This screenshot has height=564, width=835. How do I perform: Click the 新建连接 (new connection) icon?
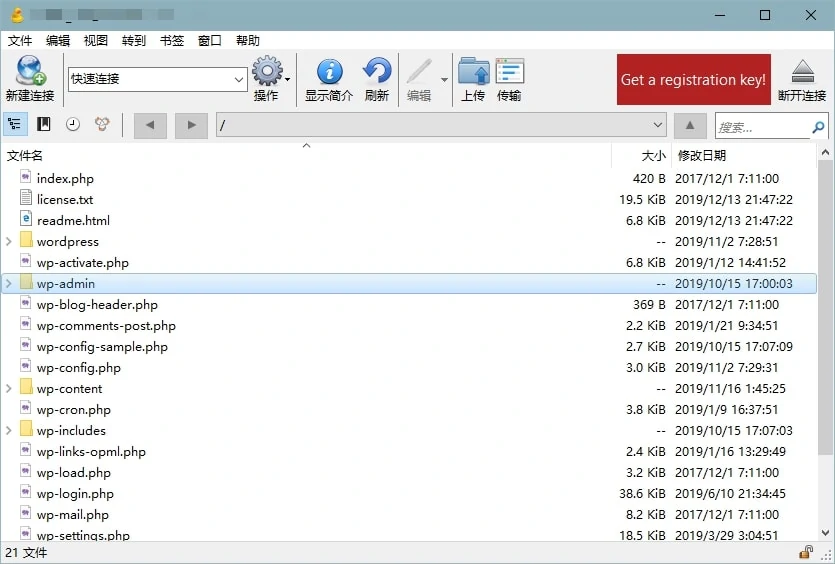pyautogui.click(x=29, y=72)
